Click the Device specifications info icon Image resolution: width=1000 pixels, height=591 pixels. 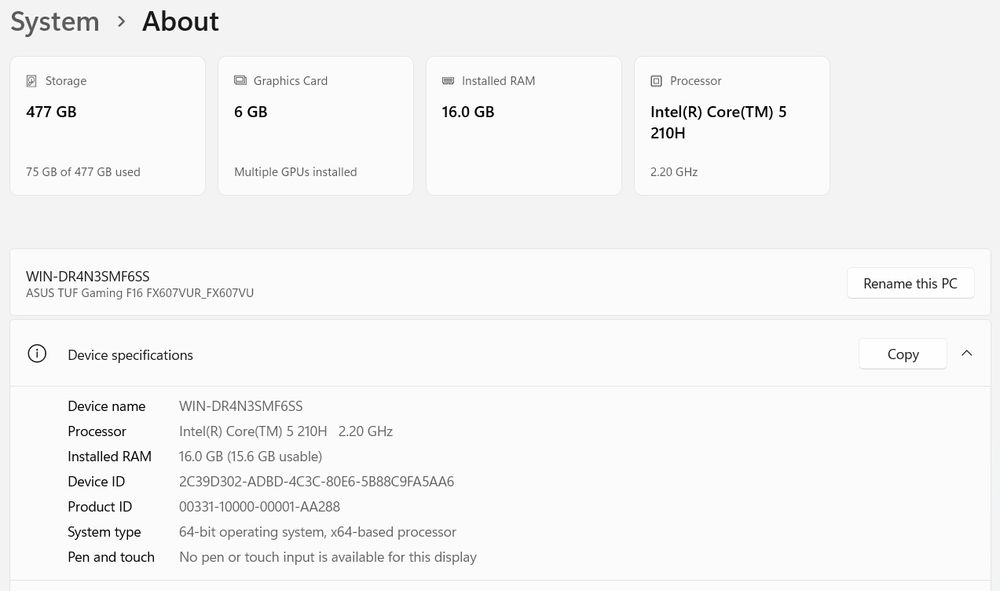(37, 354)
